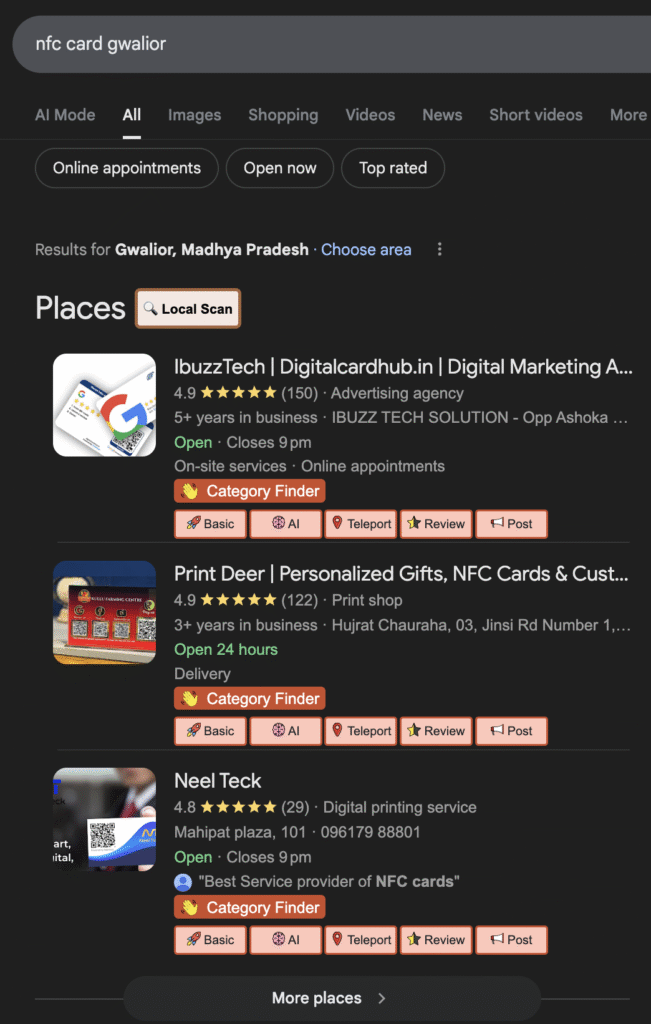The width and height of the screenshot is (651, 1024).
Task: Enable the Online appointments filter
Action: tap(127, 168)
